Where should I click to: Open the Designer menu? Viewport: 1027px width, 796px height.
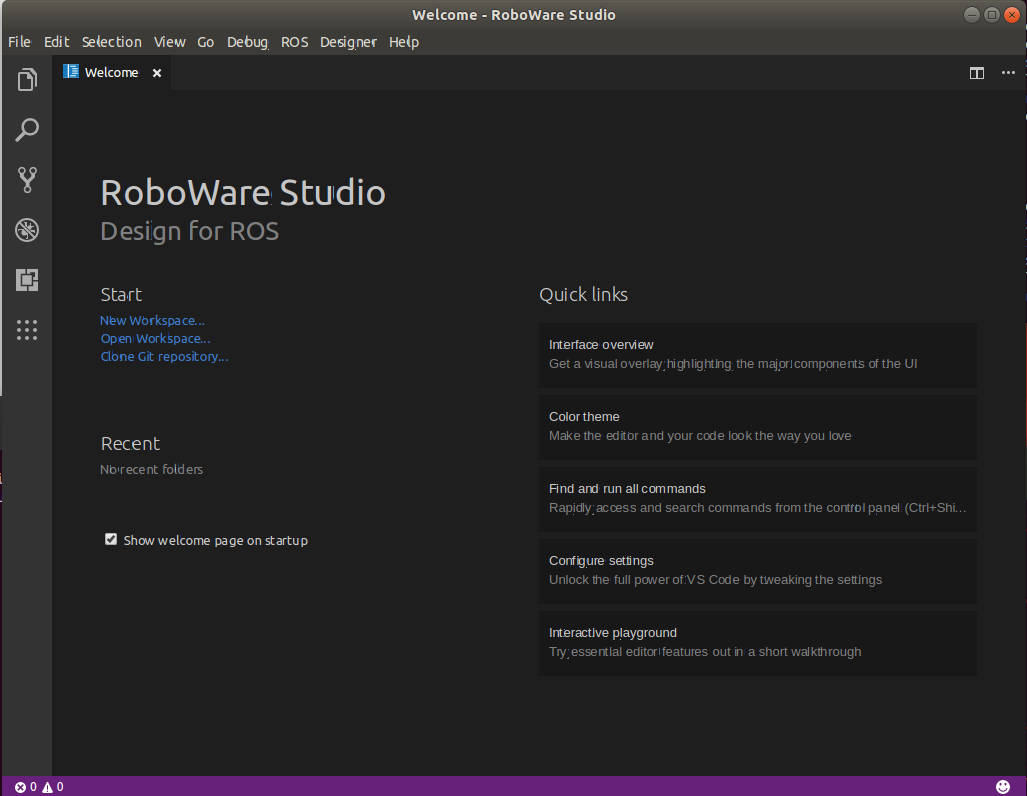[348, 42]
